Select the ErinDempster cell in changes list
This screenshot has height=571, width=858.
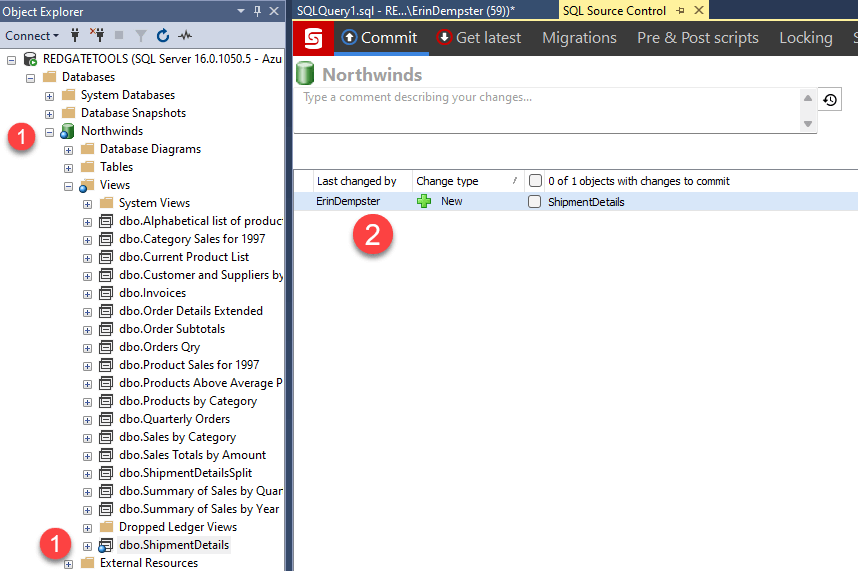(x=348, y=201)
